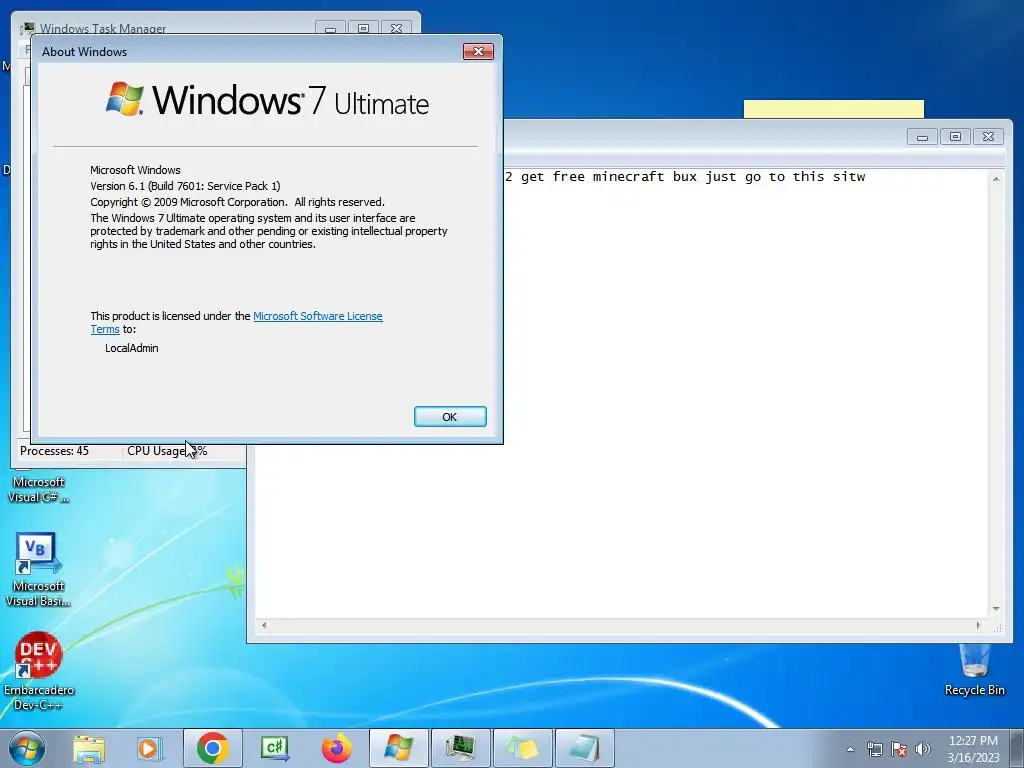Open Microsoft Visual C# desktop shortcut

point(38,488)
